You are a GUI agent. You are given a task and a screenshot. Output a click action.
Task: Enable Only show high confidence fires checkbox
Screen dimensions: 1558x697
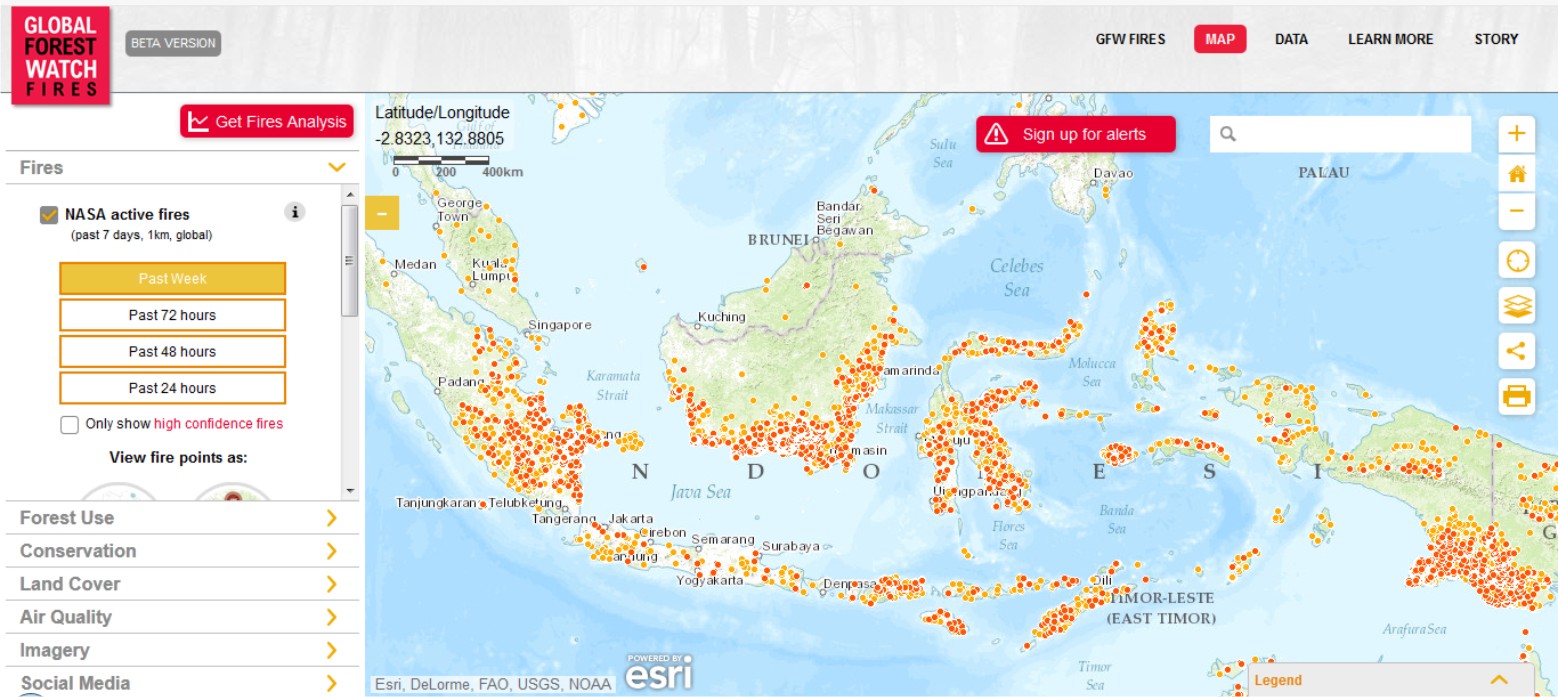pos(70,424)
